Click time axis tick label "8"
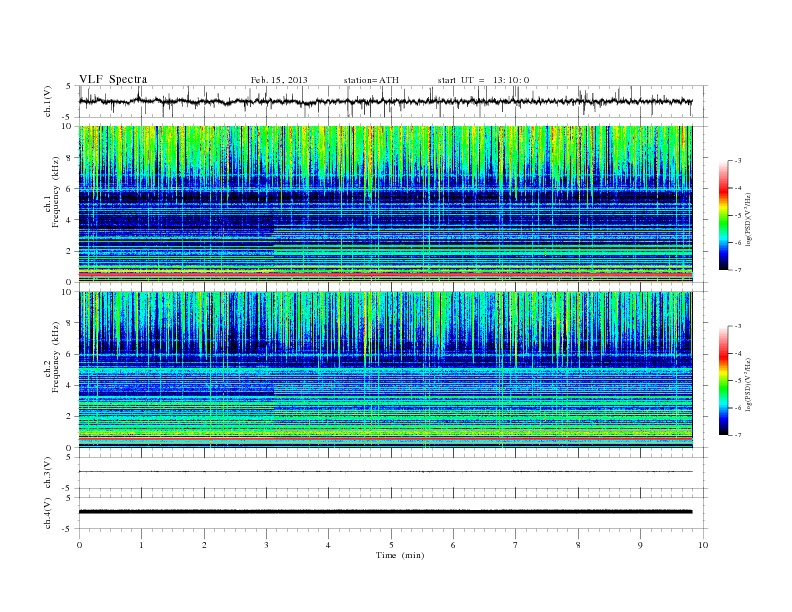792x612 pixels. point(578,545)
